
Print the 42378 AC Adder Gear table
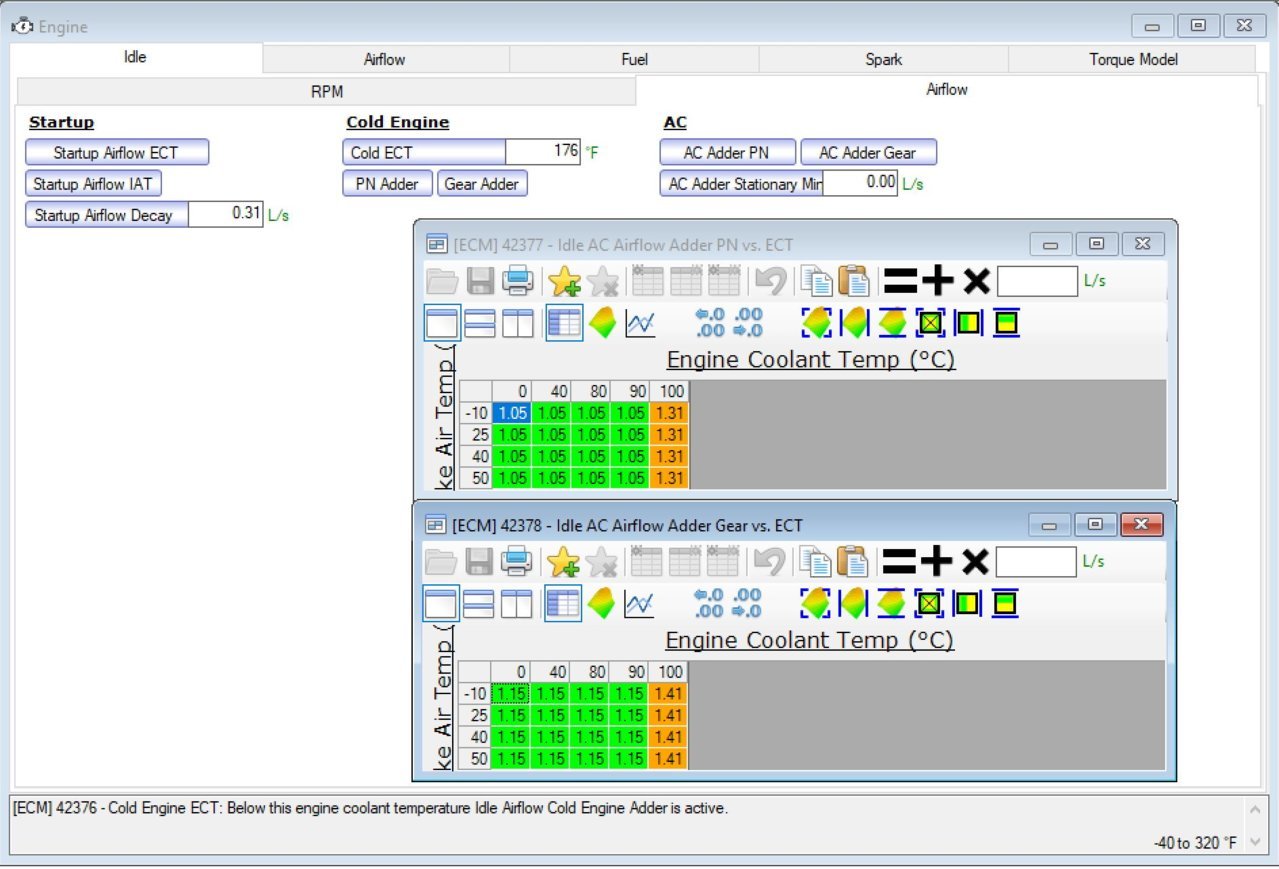point(517,562)
